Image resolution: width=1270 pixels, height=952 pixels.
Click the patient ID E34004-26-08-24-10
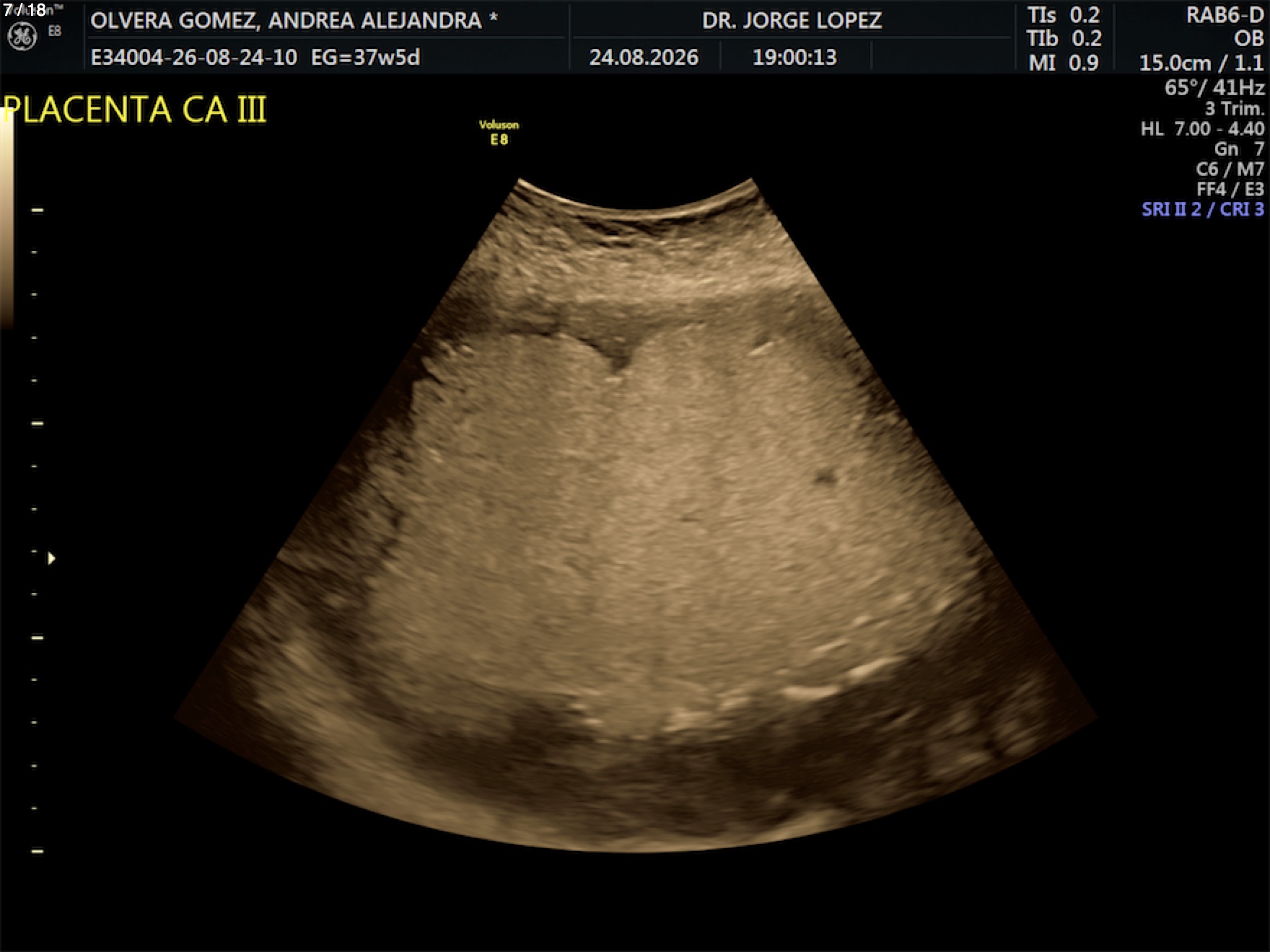(x=193, y=58)
